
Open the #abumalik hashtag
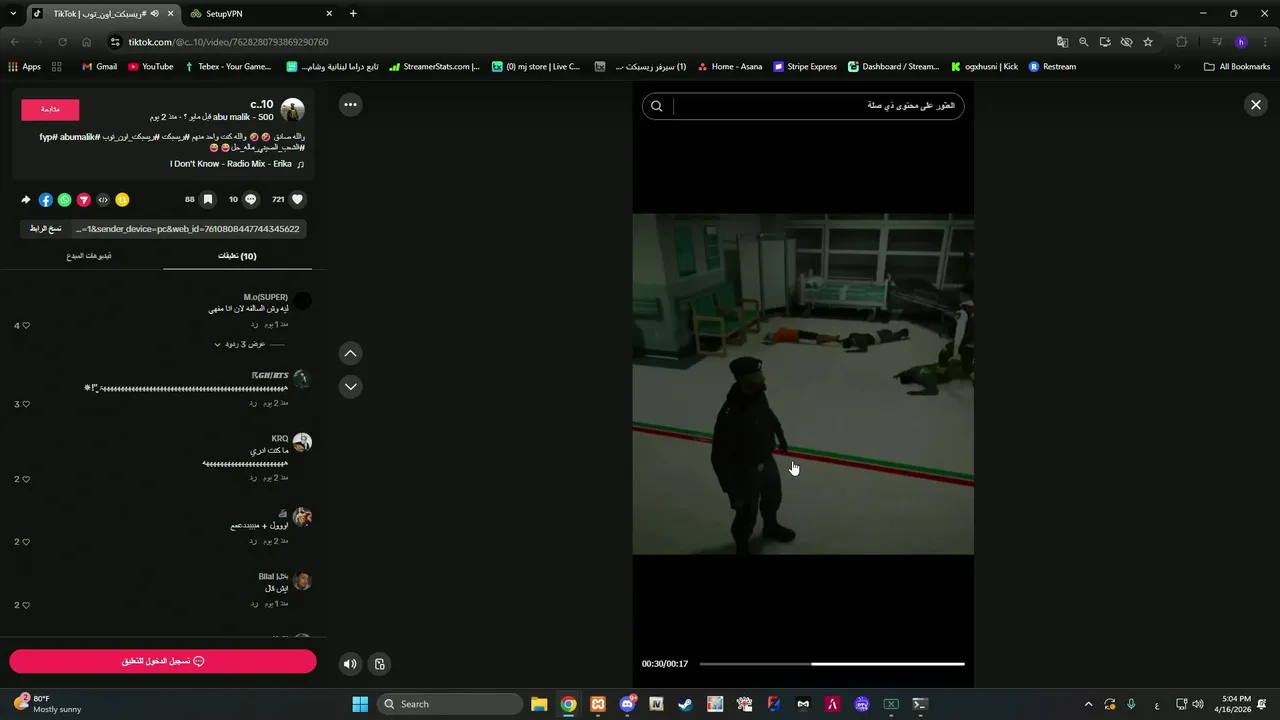tap(78, 136)
